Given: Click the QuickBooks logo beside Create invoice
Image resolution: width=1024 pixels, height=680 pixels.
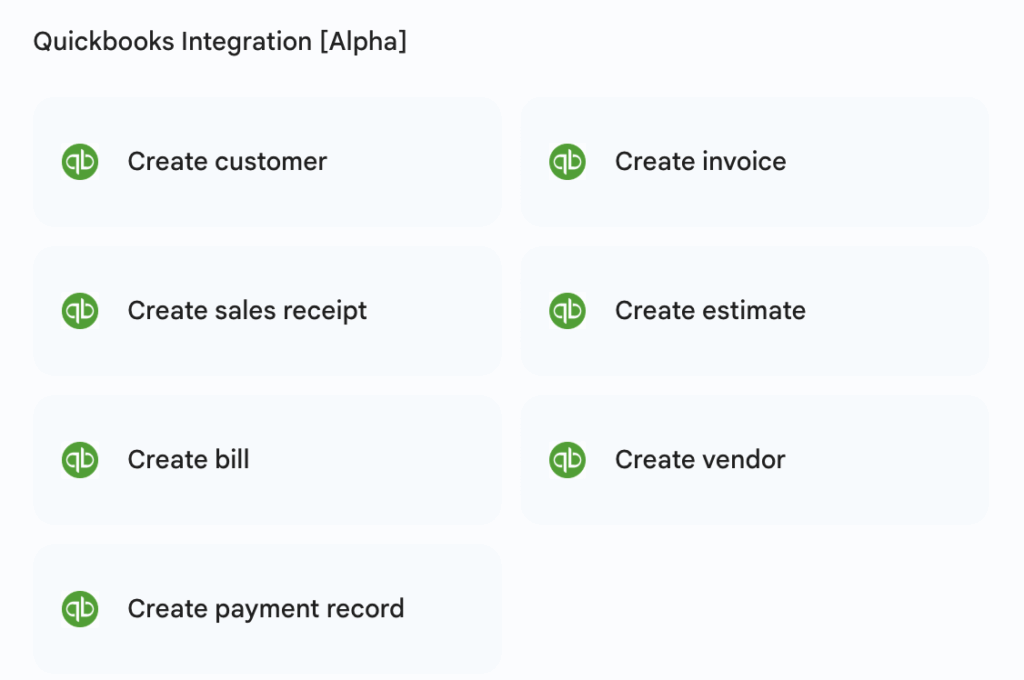Looking at the screenshot, I should (x=567, y=162).
